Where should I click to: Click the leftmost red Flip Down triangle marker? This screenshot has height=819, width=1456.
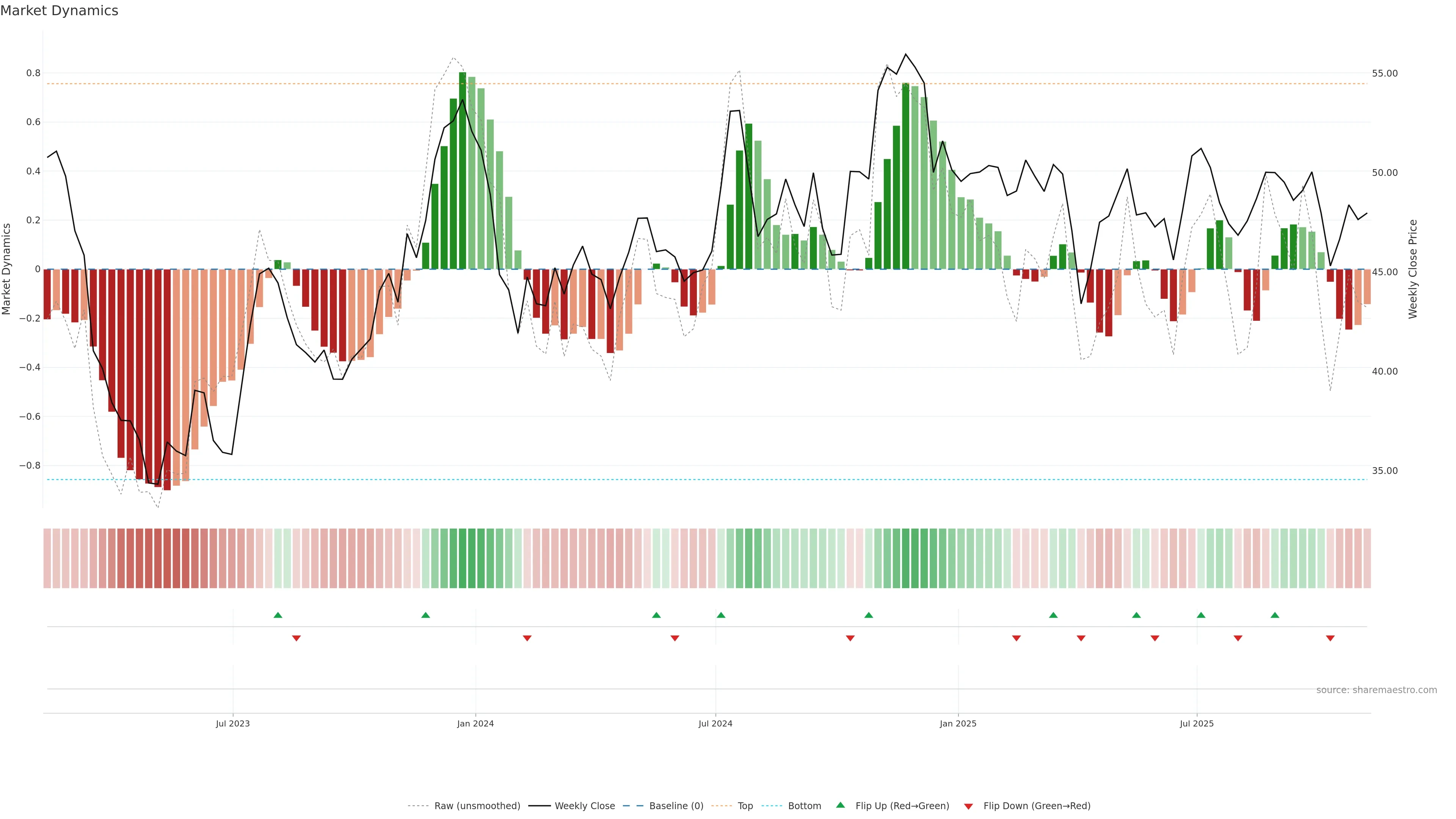[296, 638]
